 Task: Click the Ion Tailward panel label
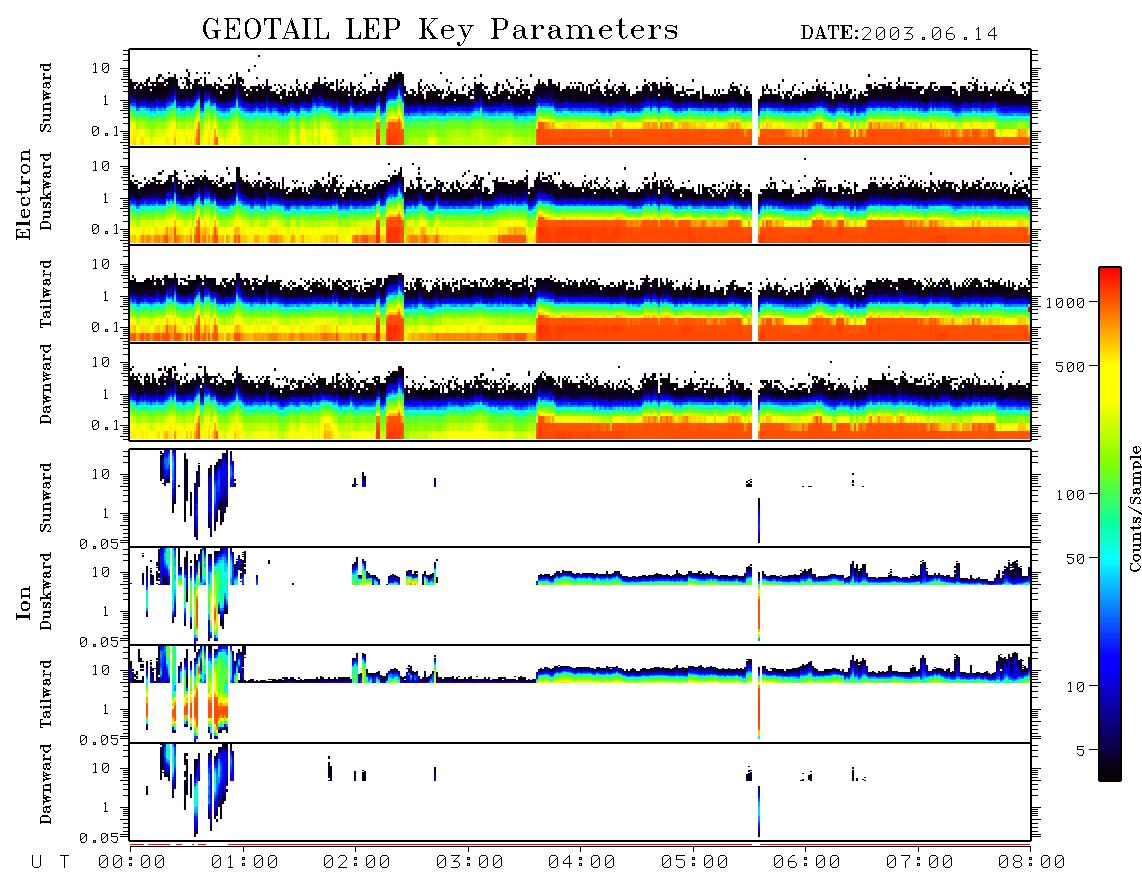pyautogui.click(x=46, y=694)
